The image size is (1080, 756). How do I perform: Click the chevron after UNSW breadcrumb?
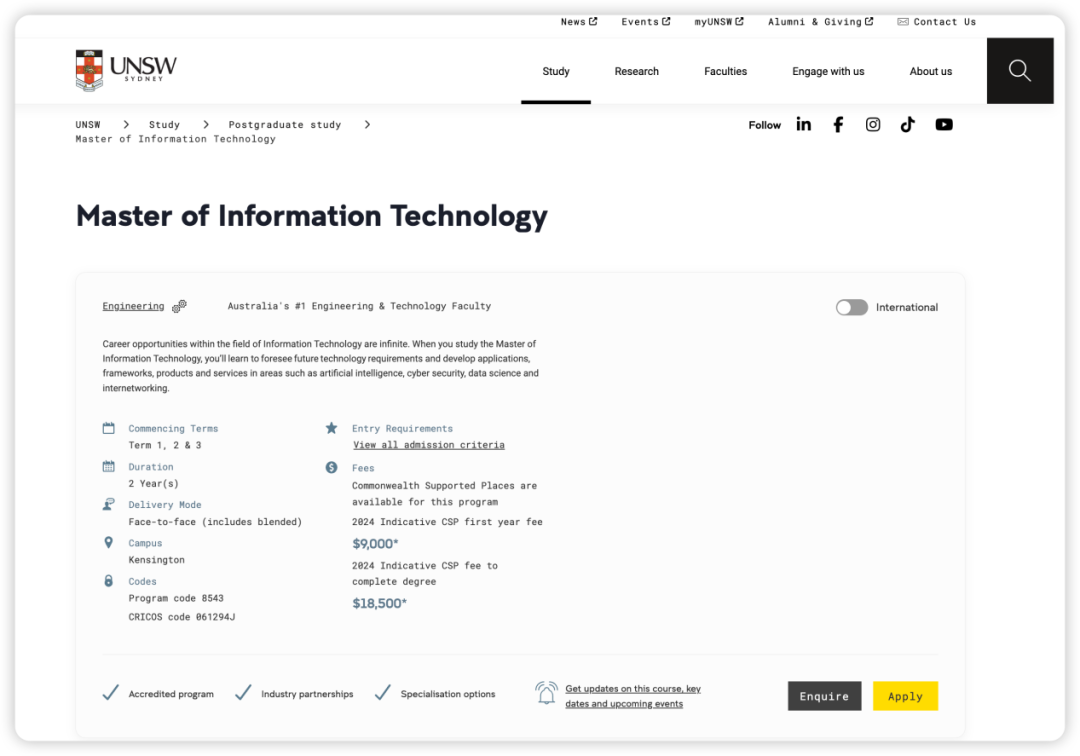pyautogui.click(x=126, y=125)
